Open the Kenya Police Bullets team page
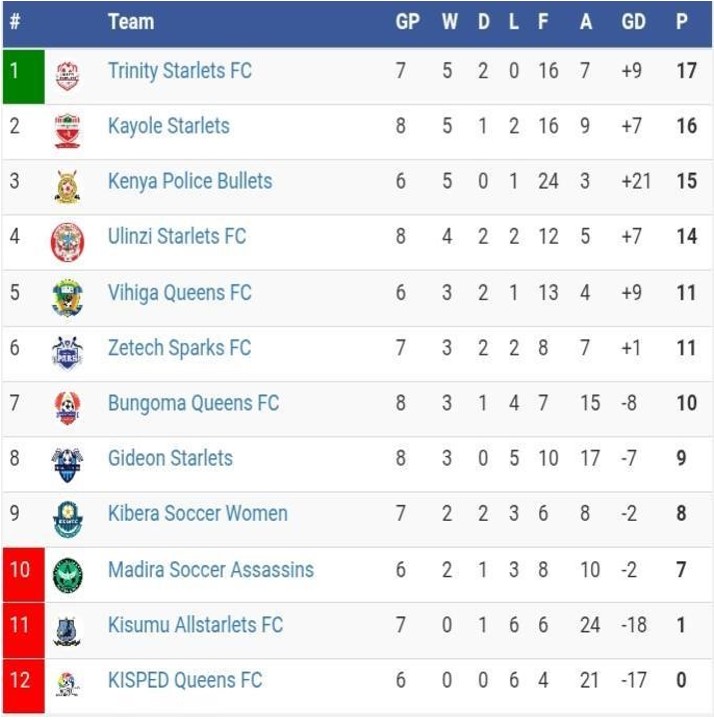Image resolution: width=714 pixels, height=720 pixels. pos(190,181)
